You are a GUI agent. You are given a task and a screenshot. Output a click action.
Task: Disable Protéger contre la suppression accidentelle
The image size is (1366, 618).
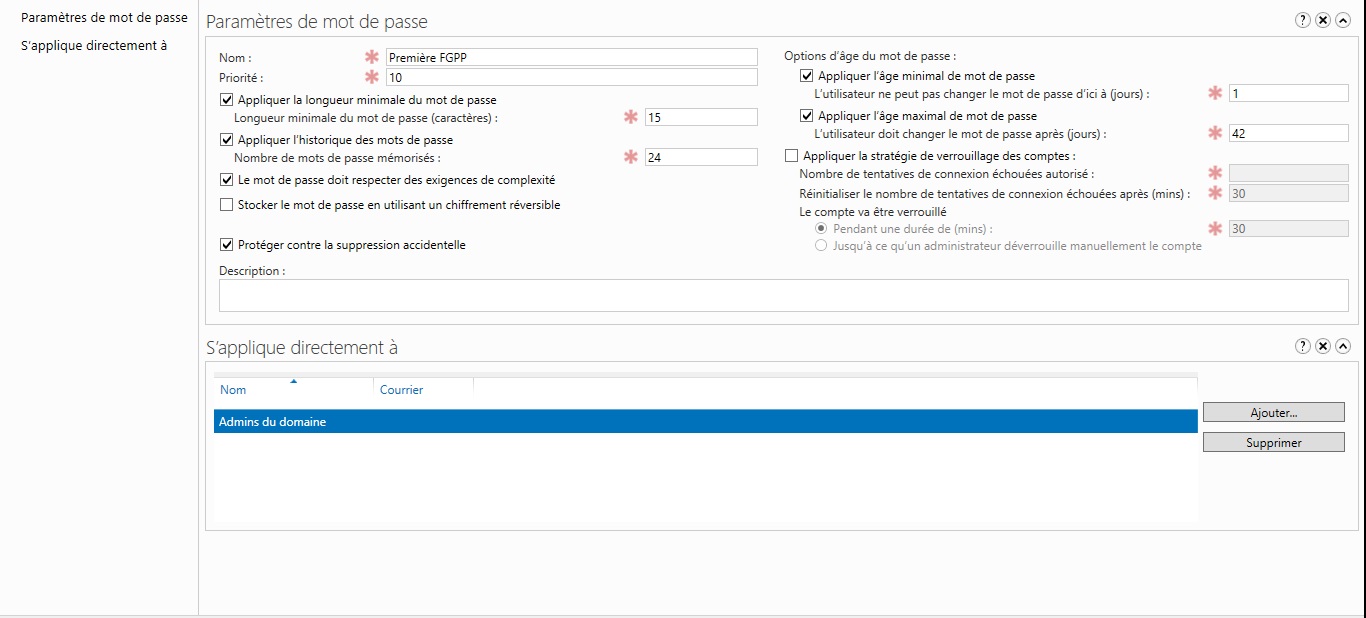pos(227,245)
